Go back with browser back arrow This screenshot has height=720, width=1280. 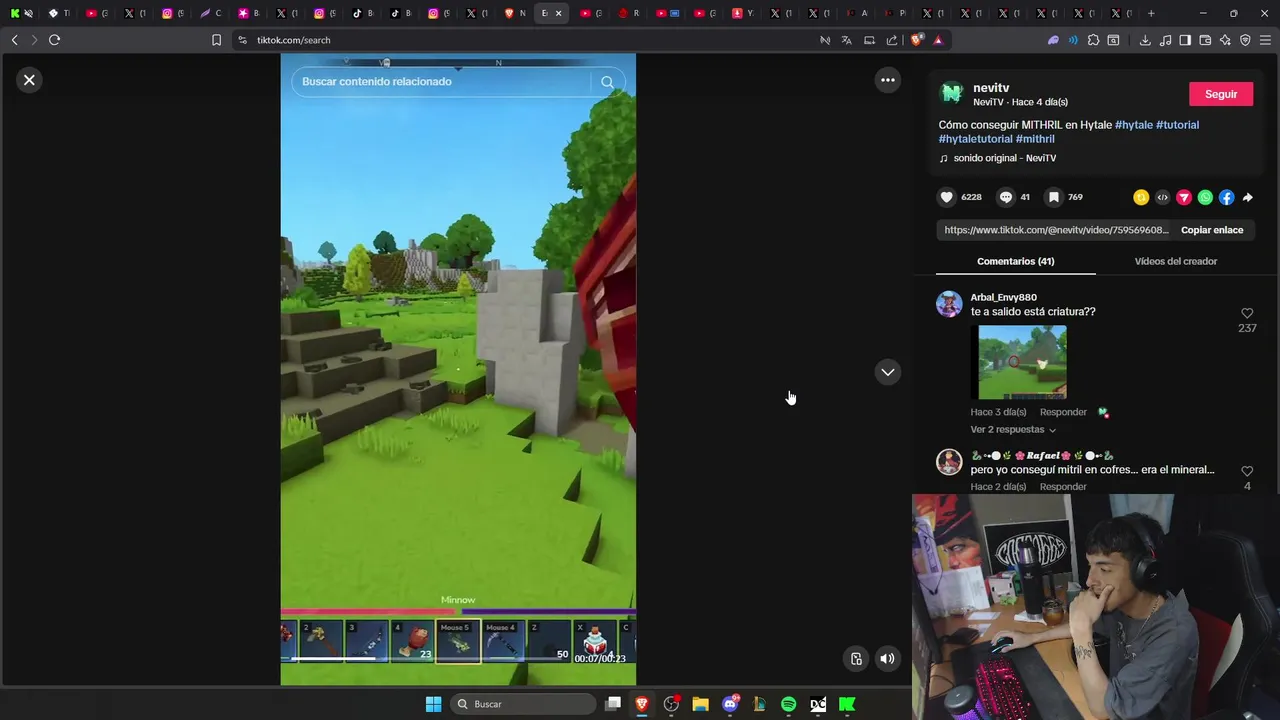coord(14,40)
